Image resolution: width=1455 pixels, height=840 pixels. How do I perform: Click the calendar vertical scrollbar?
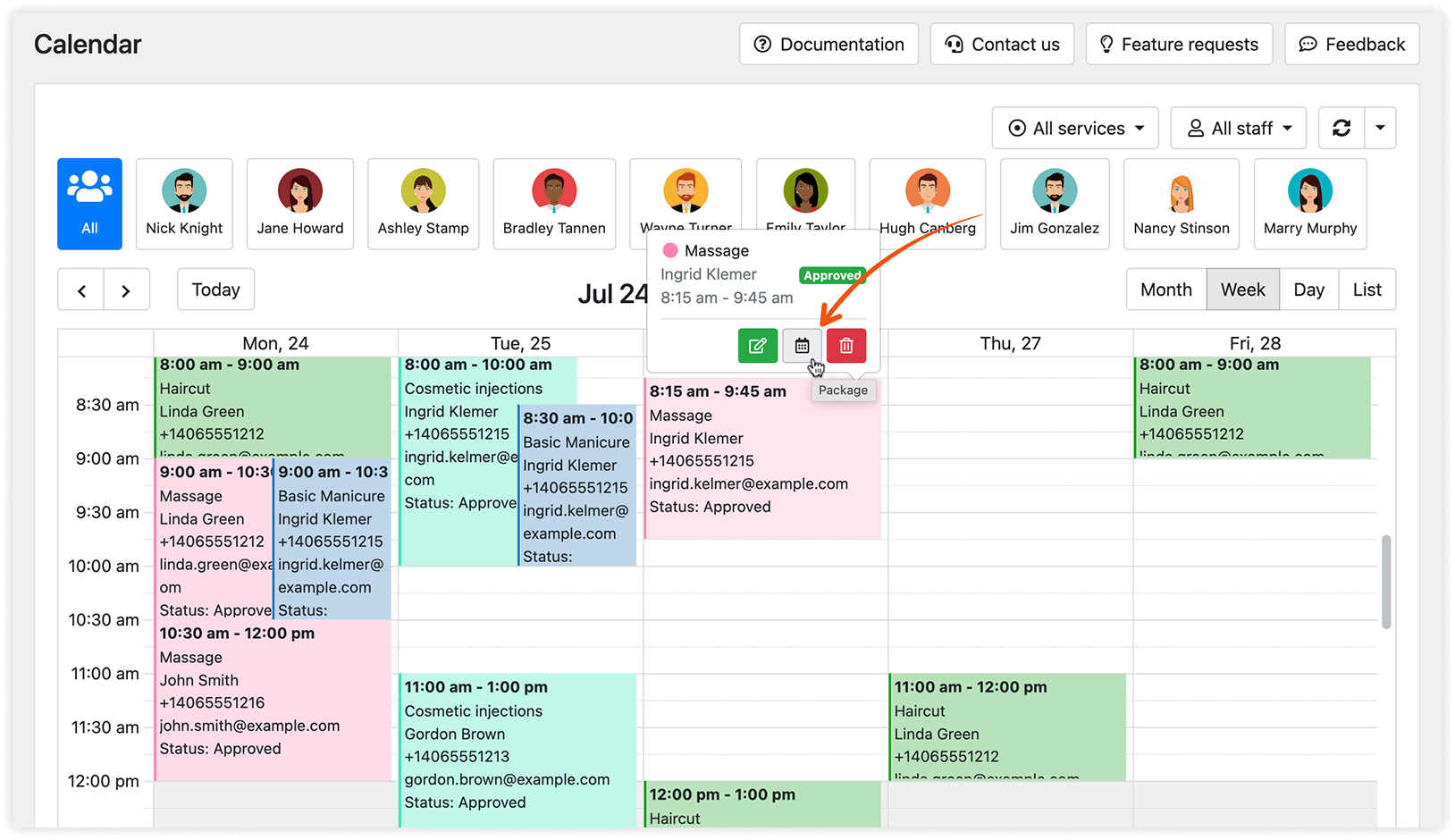click(1386, 582)
